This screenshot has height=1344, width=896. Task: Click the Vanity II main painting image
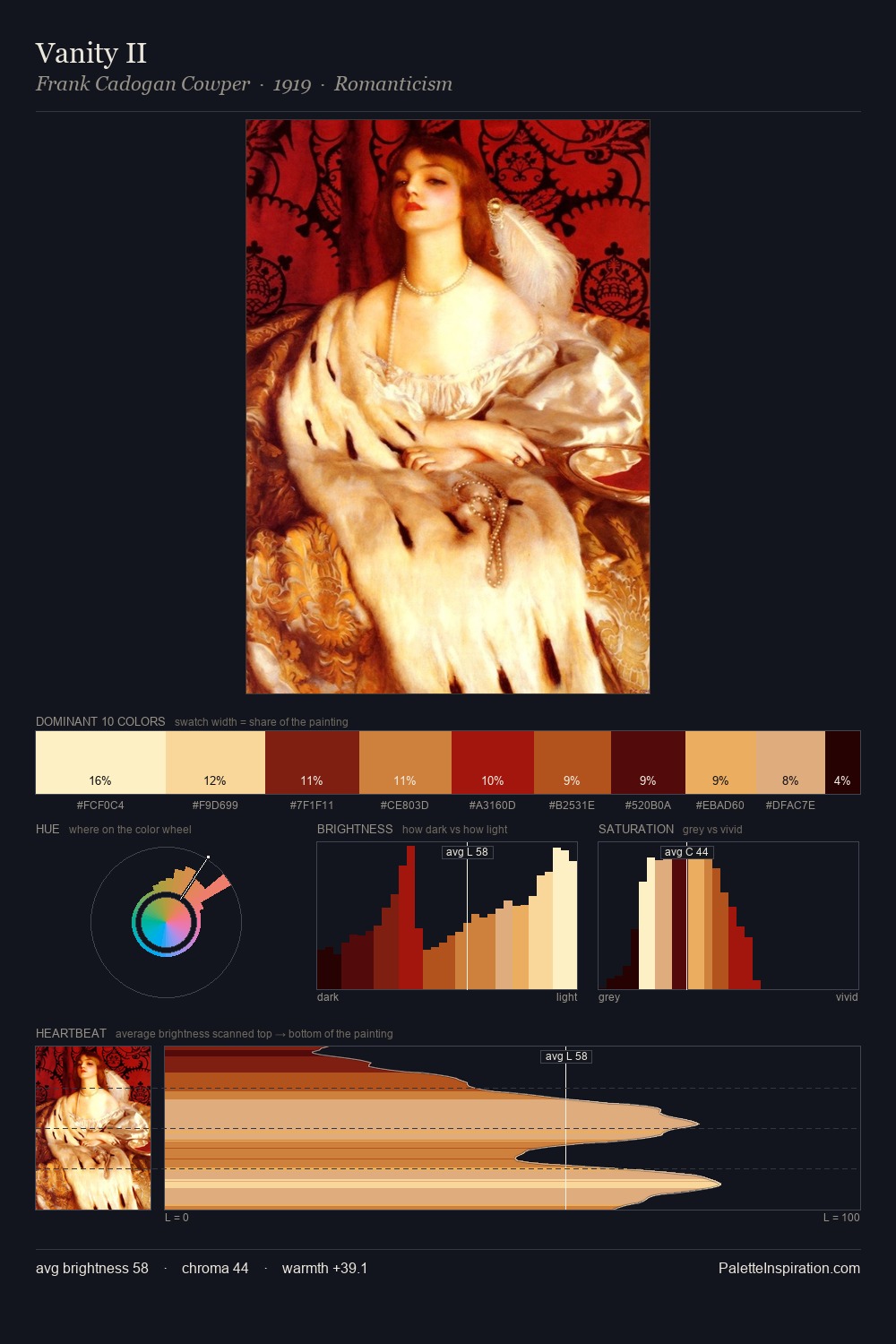coord(448,407)
